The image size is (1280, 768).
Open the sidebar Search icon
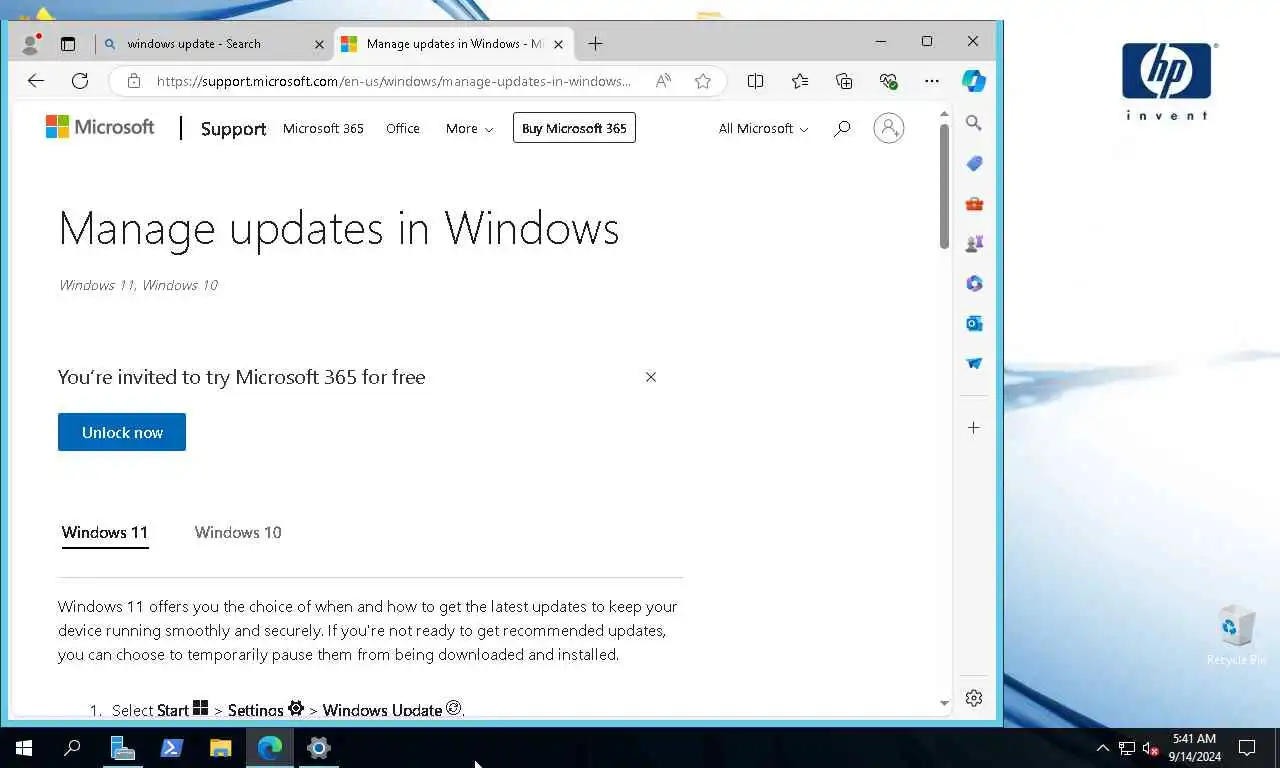click(974, 123)
